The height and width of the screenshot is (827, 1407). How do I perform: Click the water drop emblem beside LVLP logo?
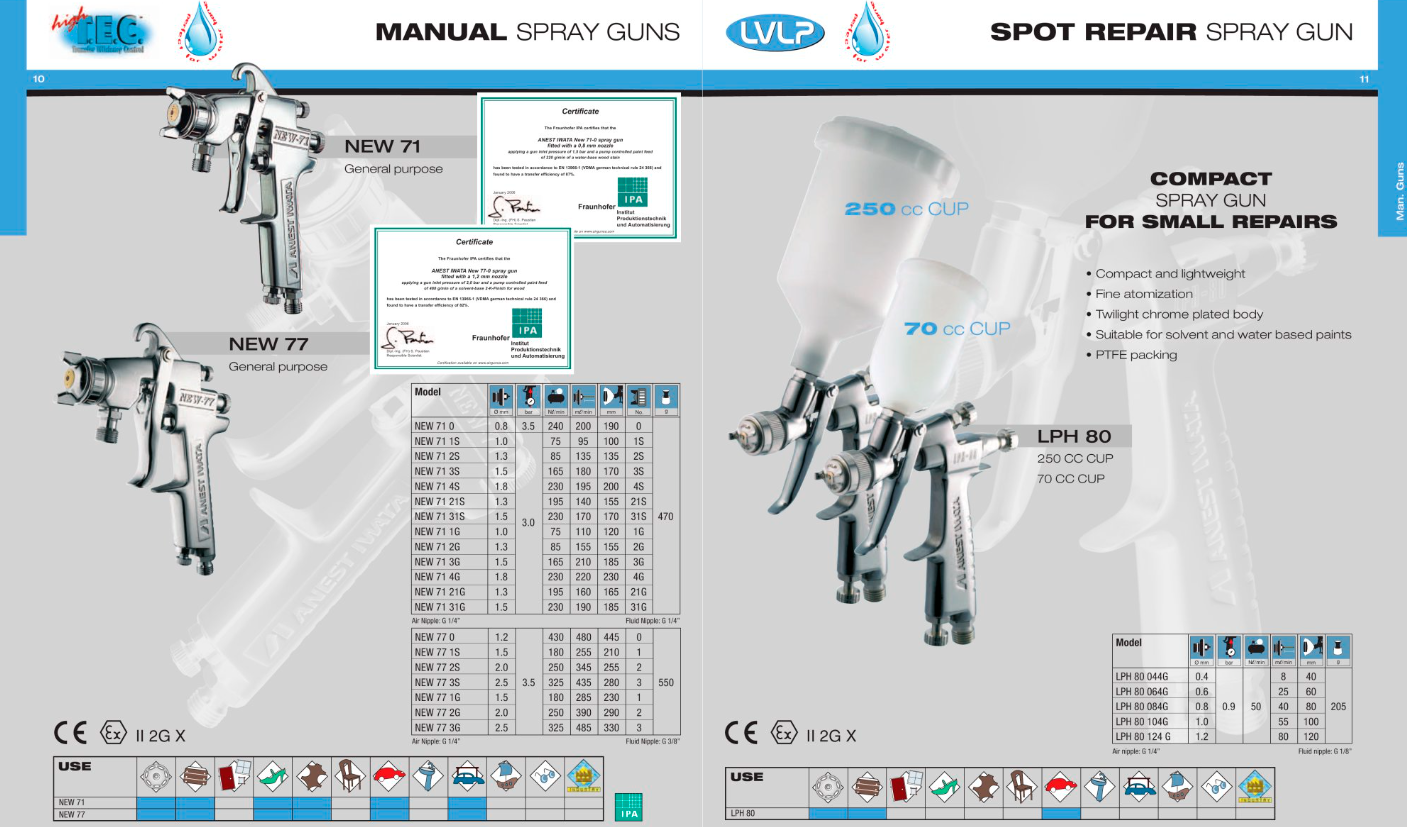click(x=866, y=31)
